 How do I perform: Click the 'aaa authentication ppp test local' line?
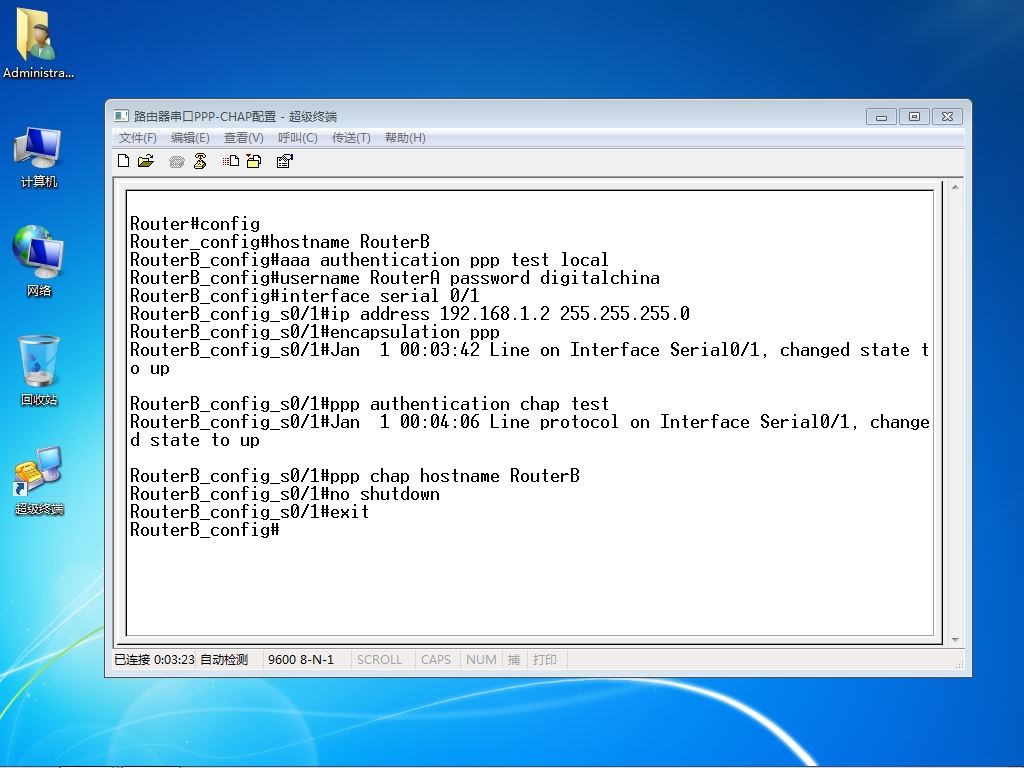[369, 260]
